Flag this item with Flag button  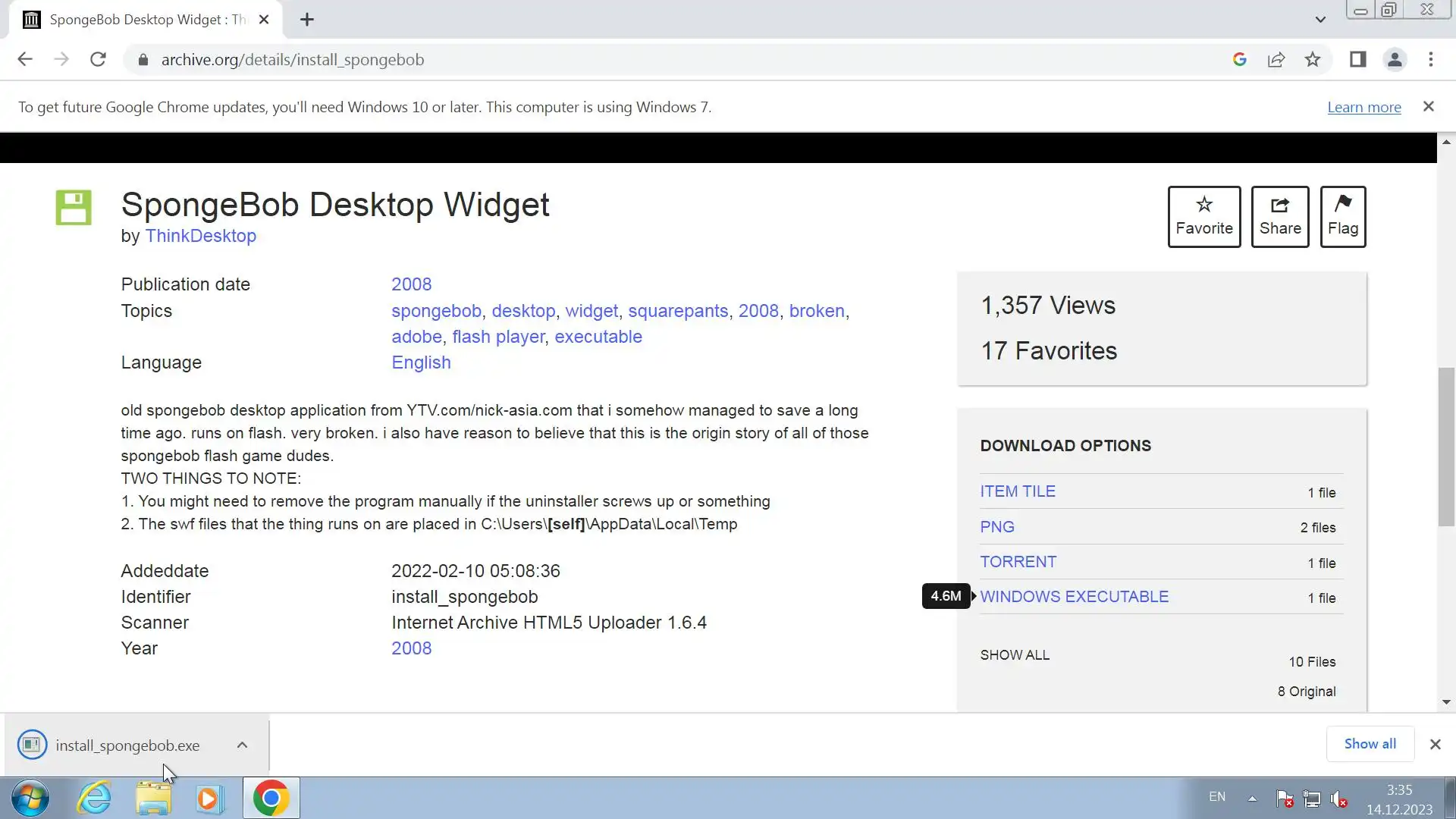1342,216
